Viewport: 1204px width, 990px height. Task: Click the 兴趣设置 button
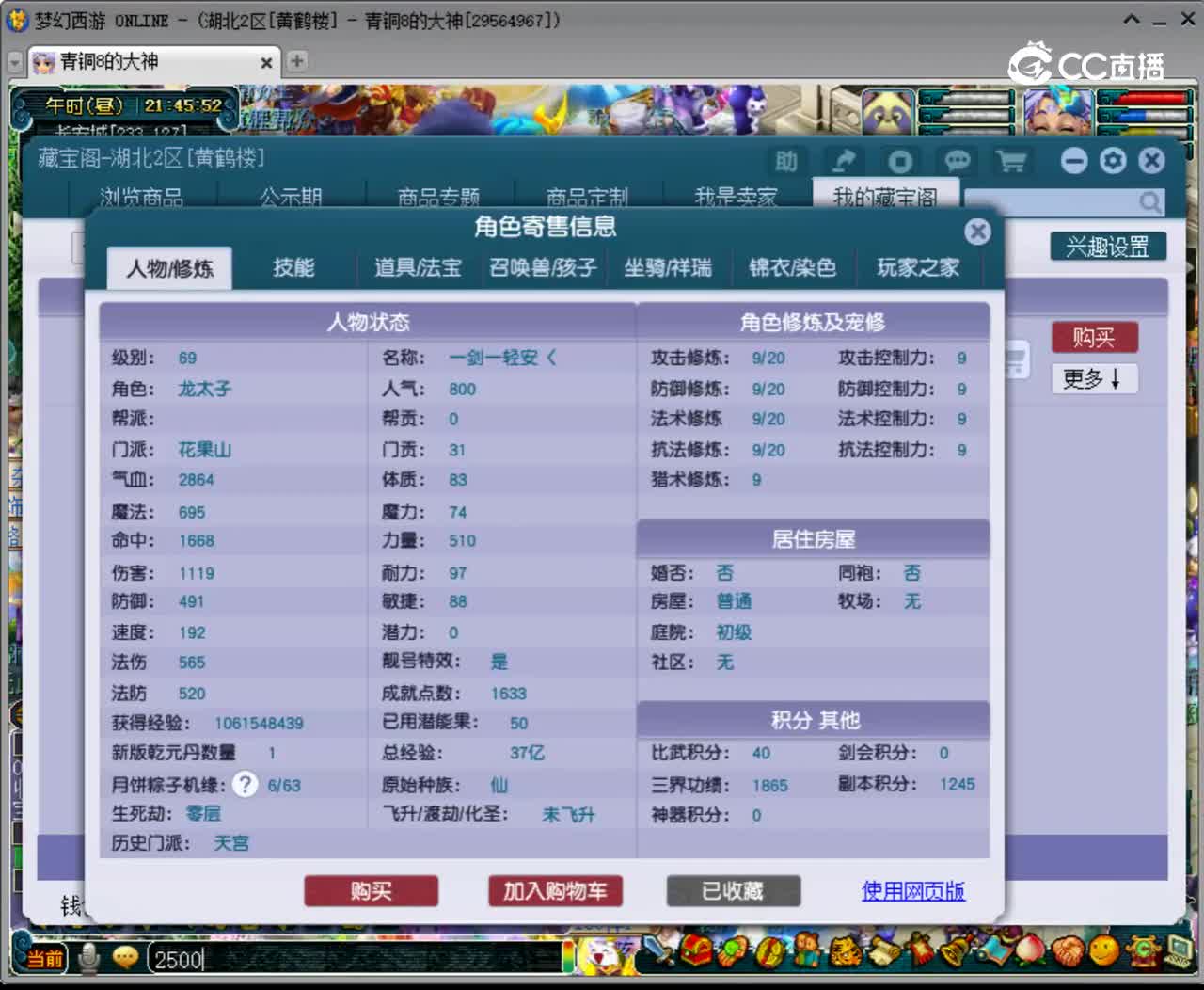pyautogui.click(x=1108, y=247)
